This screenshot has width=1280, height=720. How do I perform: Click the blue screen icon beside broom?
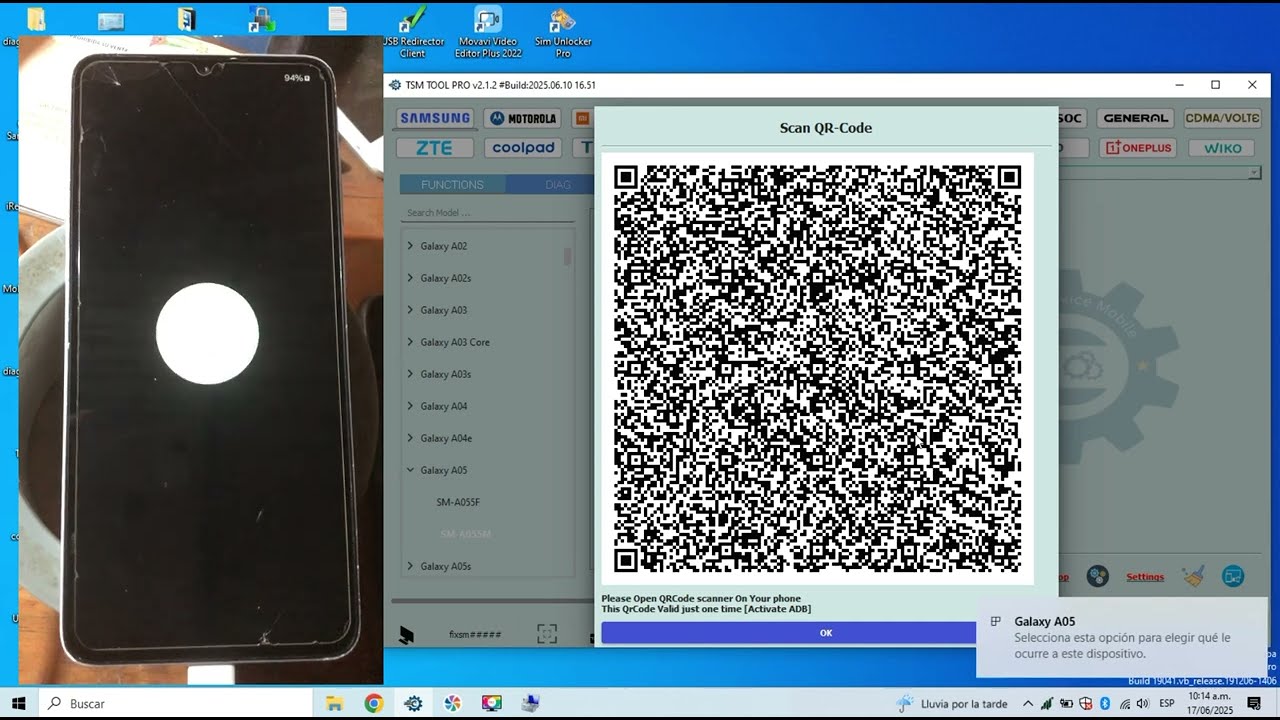pos(1233,576)
